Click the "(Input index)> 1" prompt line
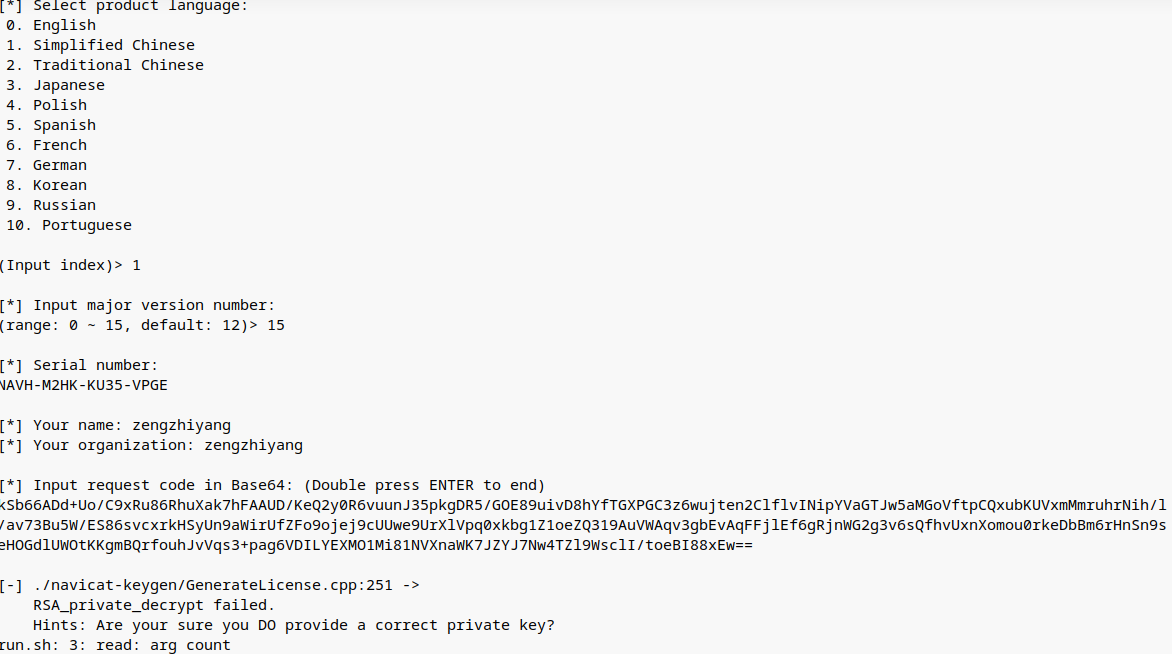The width and height of the screenshot is (1172, 654). coord(70,265)
